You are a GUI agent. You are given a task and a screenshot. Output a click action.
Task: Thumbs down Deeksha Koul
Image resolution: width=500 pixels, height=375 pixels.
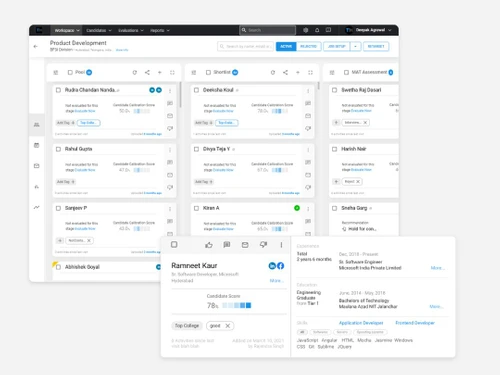308,128
